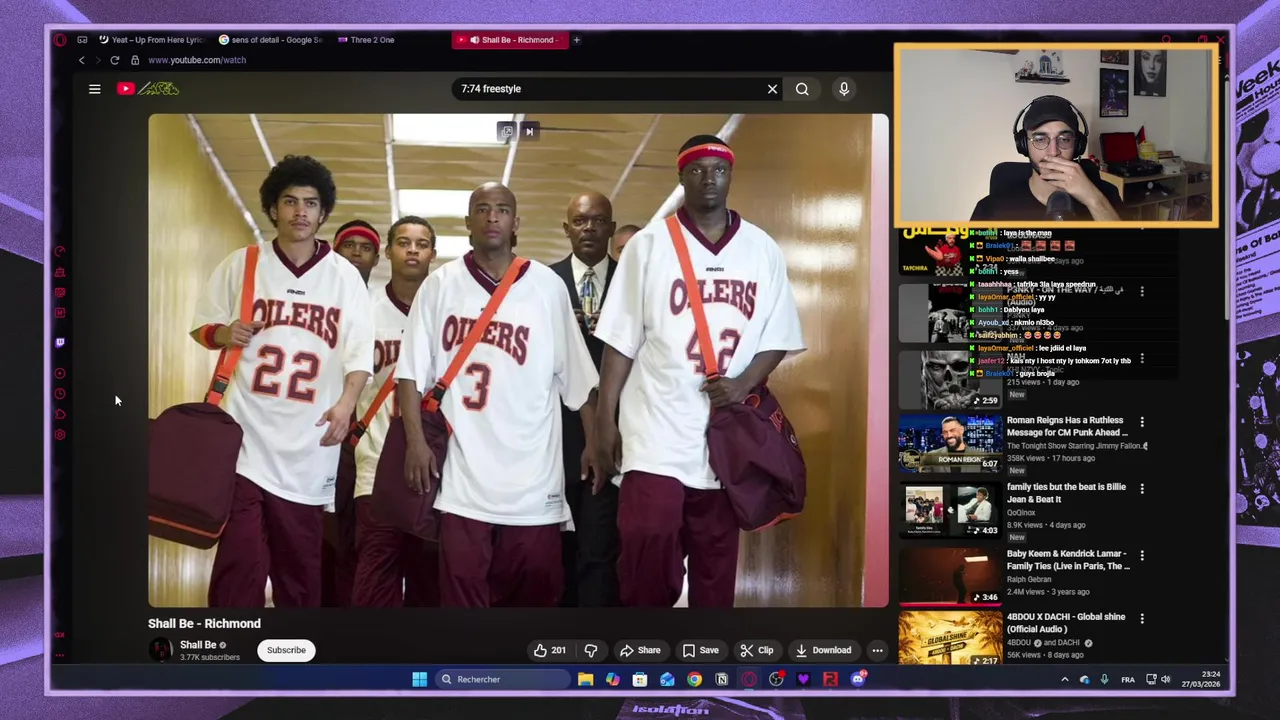Open the Opera GX menu logo
This screenshot has height=720, width=1280.
pyautogui.click(x=60, y=40)
